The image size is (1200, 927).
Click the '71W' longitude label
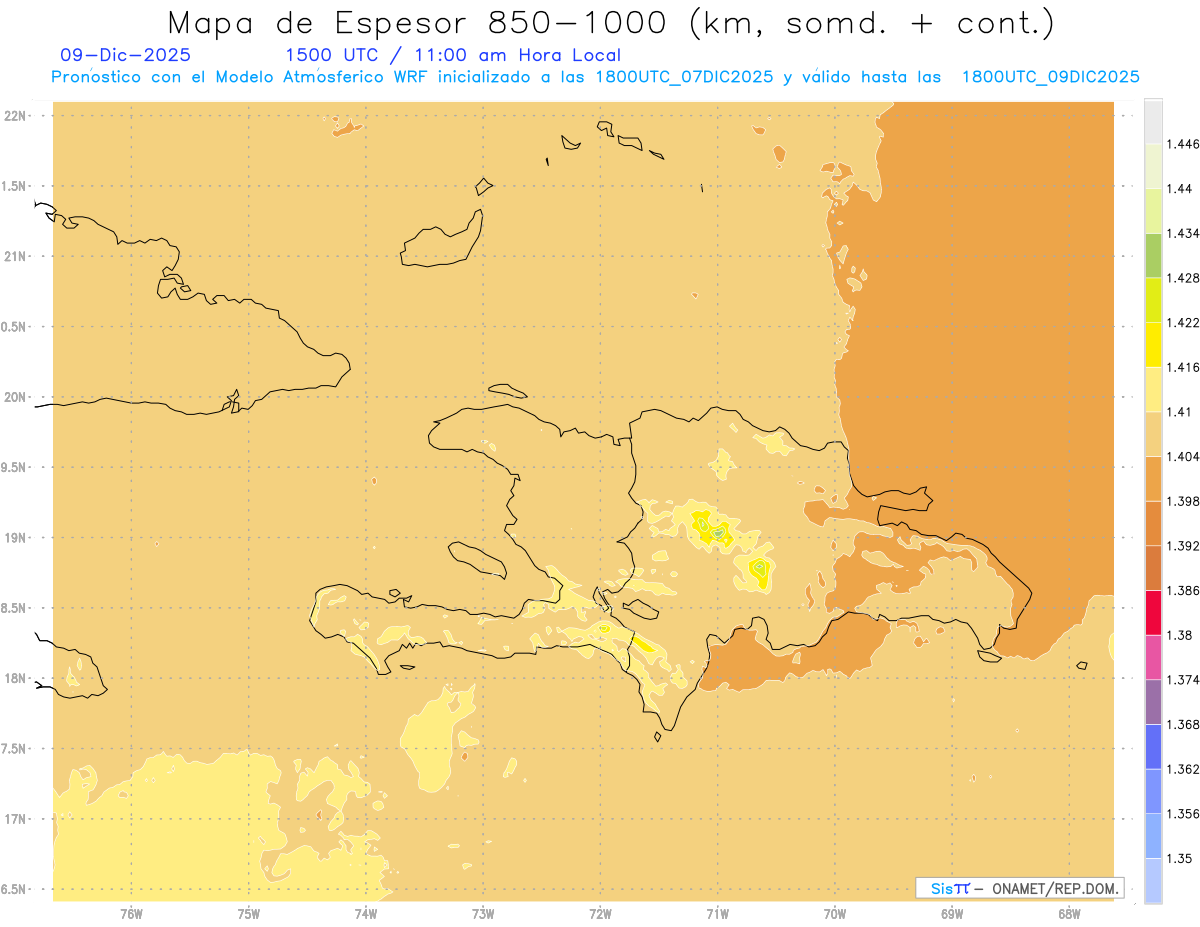pyautogui.click(x=717, y=914)
